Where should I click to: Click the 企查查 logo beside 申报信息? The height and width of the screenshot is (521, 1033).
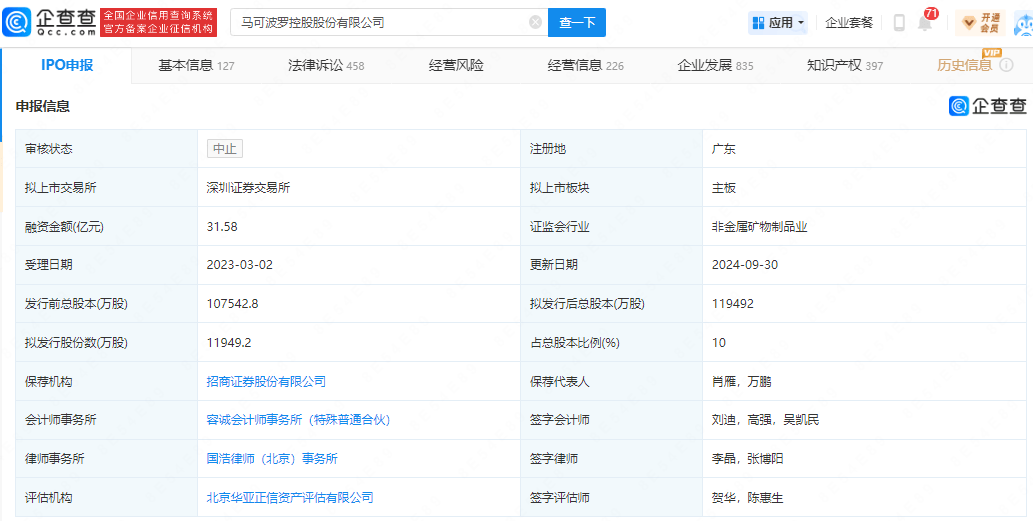pyautogui.click(x=988, y=105)
